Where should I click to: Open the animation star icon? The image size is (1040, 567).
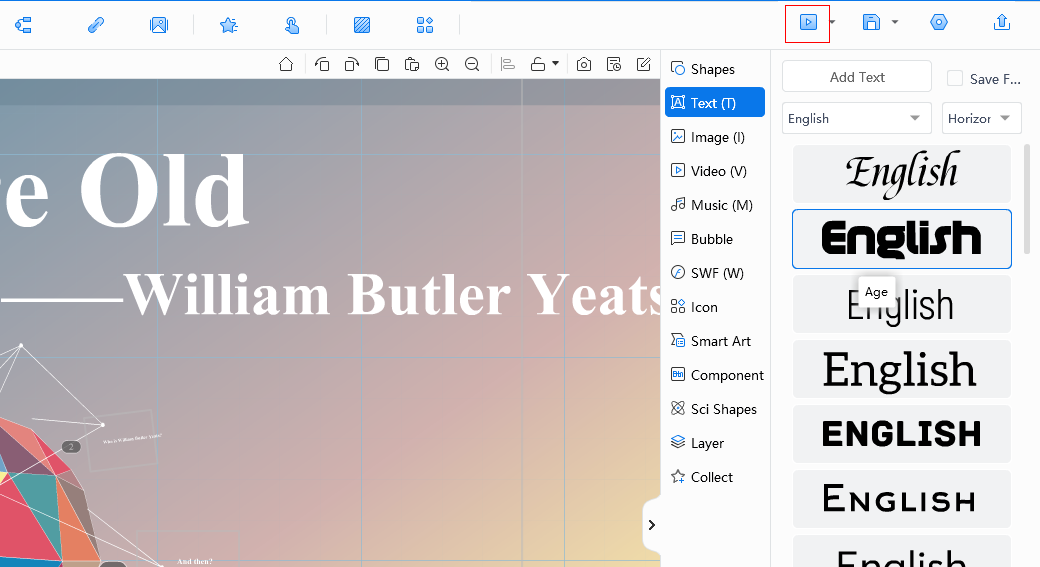229,25
